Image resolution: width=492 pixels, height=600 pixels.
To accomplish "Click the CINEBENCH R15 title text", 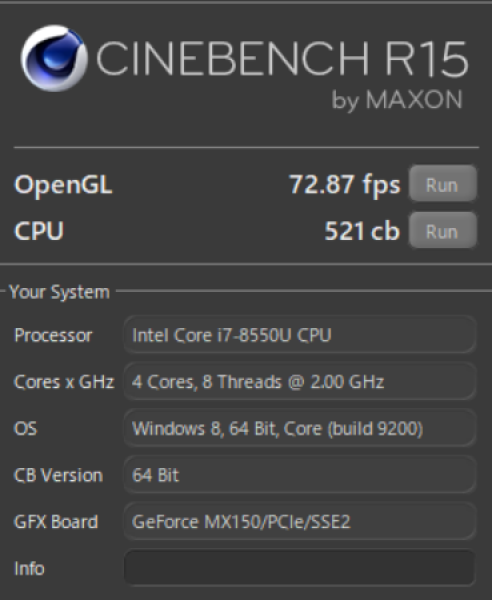I will tap(282, 59).
